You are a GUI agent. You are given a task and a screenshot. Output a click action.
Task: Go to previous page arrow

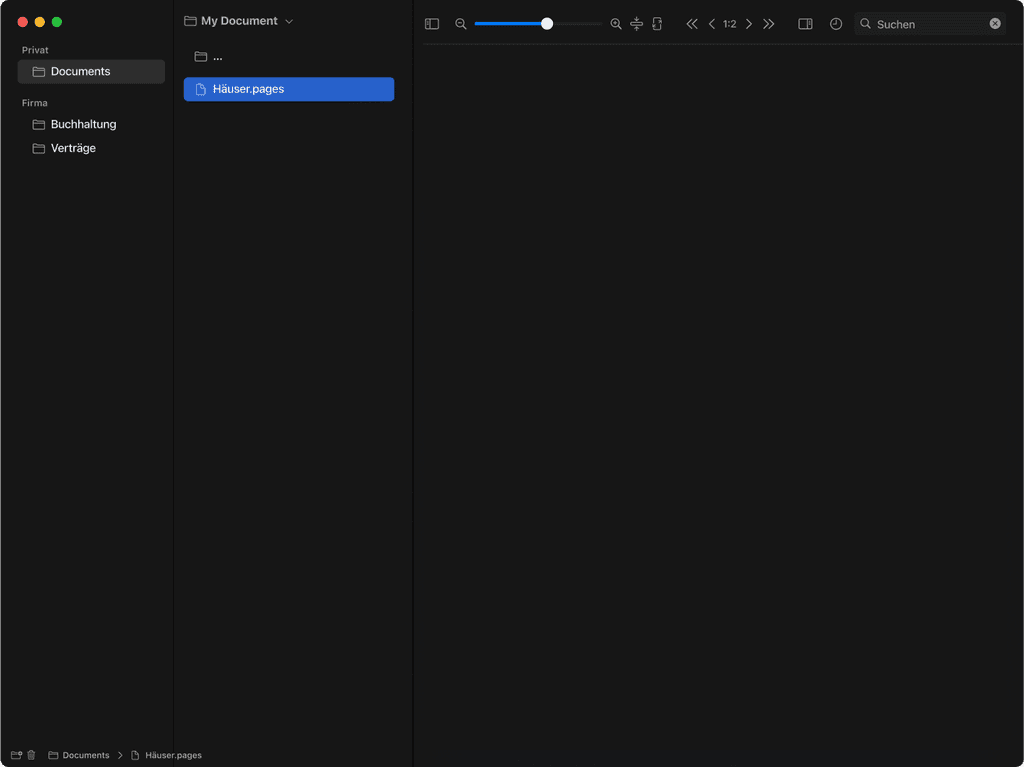712,24
